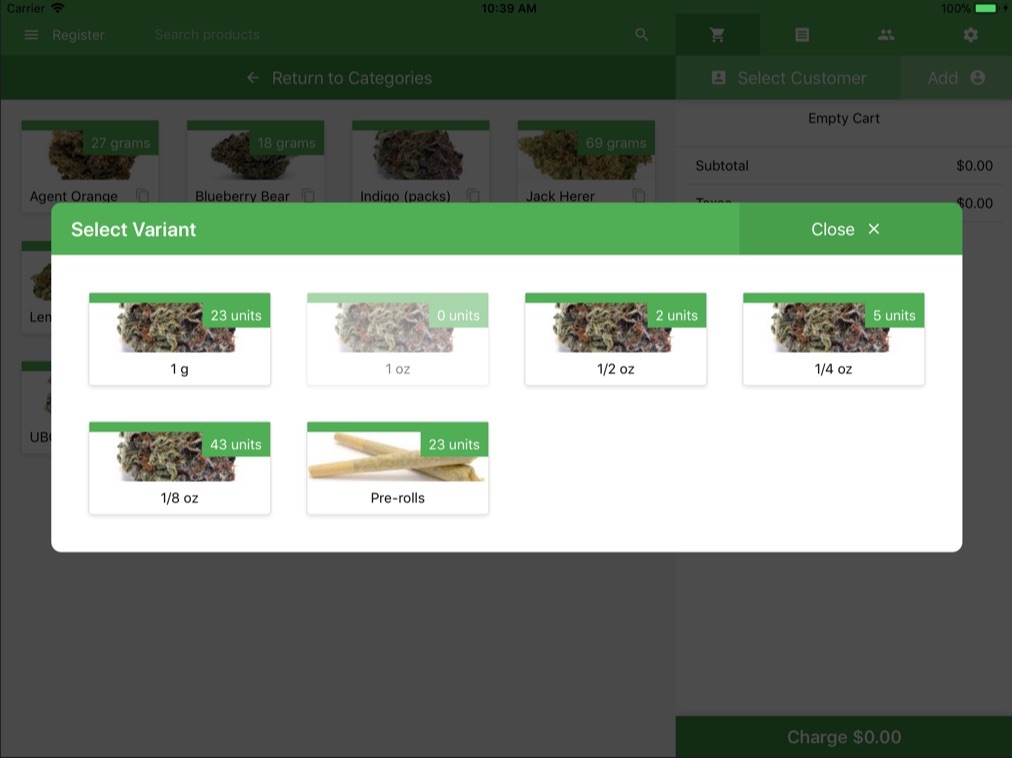This screenshot has height=758, width=1012.
Task: Click the search magnifier icon
Action: pos(642,35)
